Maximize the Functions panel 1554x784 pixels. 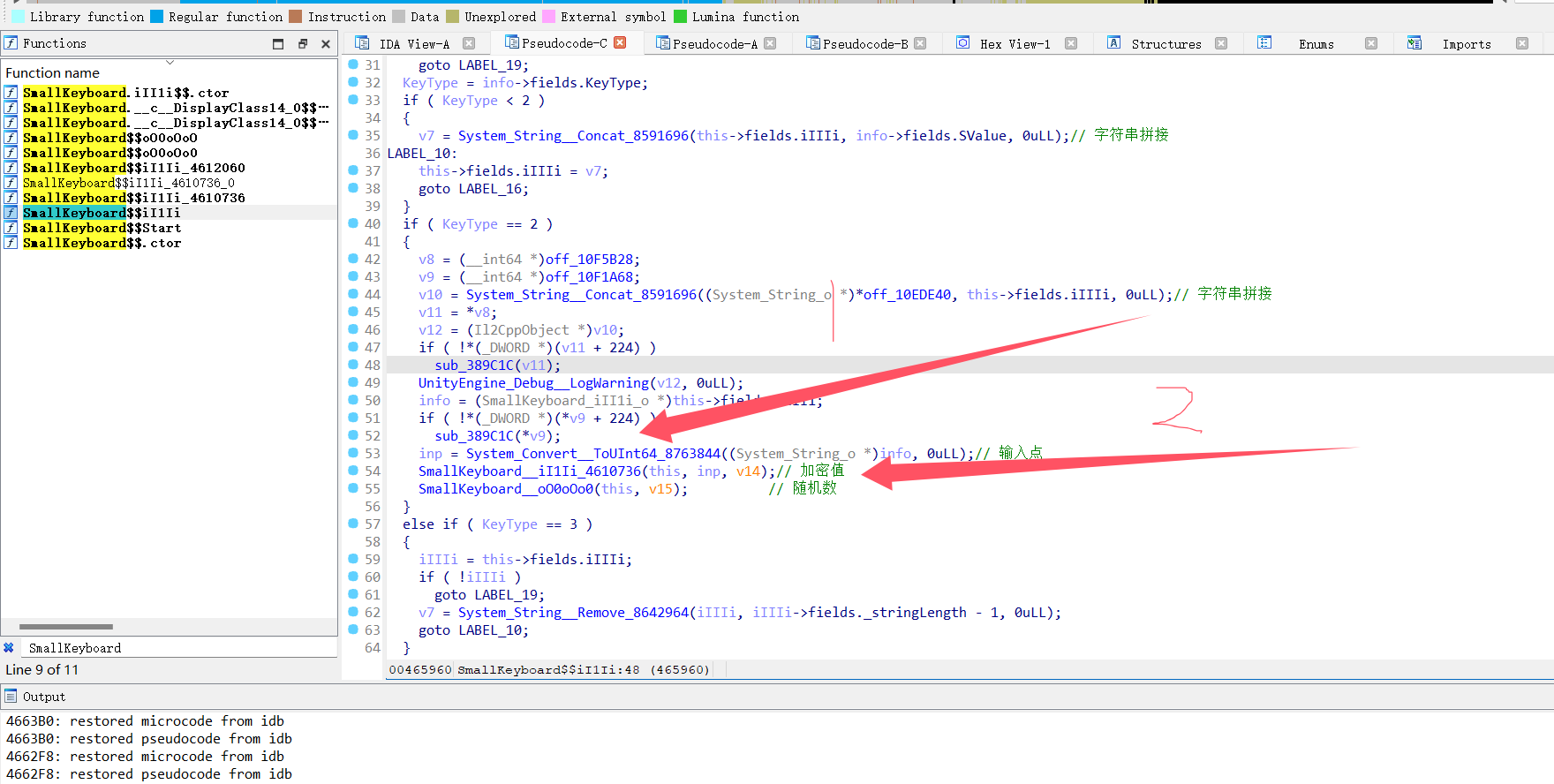[x=278, y=43]
